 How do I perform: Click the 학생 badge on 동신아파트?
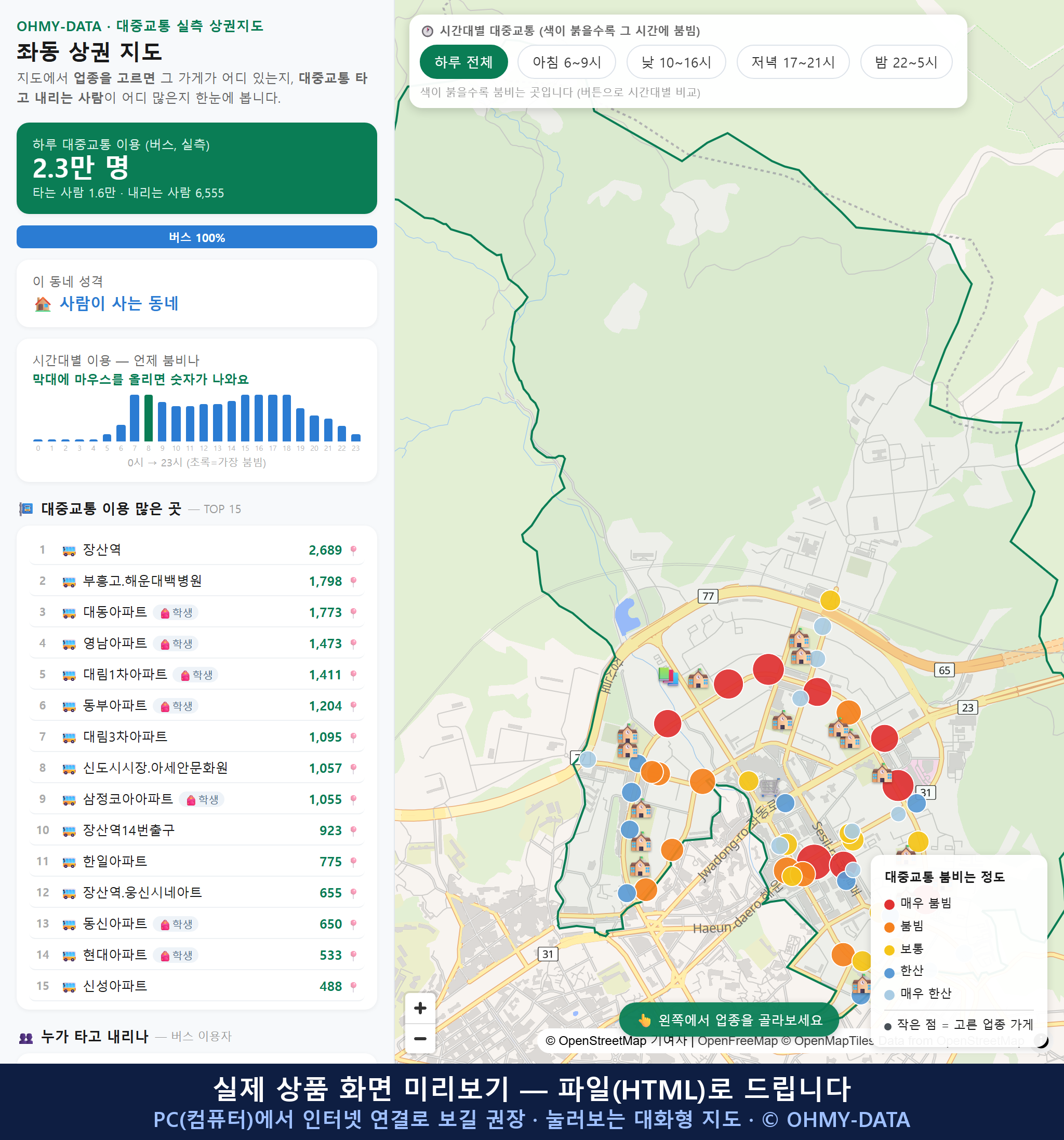tap(176, 924)
